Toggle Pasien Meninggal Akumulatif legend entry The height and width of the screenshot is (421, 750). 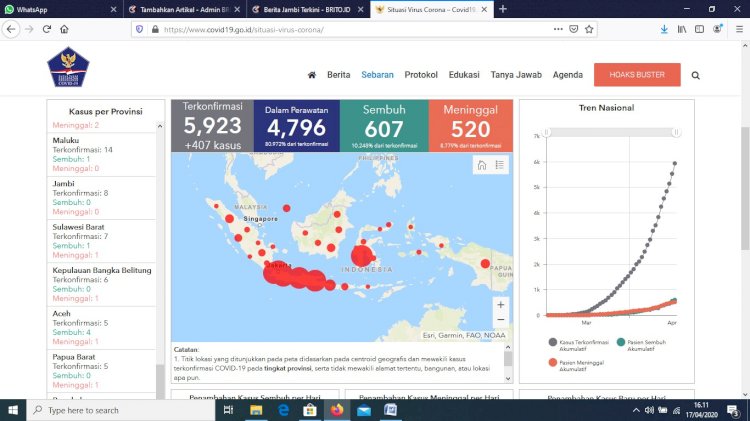(x=576, y=366)
